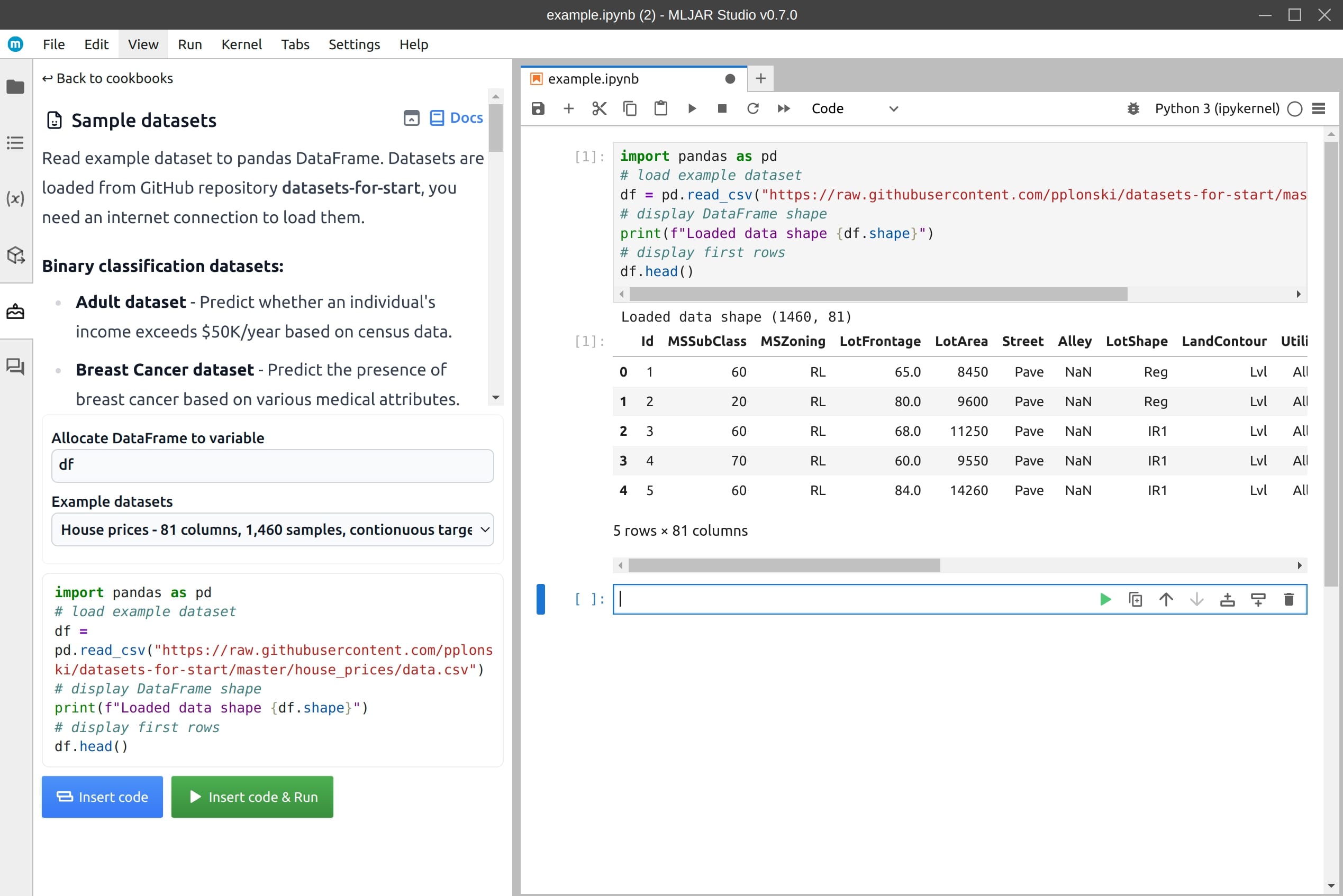
Task: Click the DataFrame output horizontal scrollbar
Action: (784, 566)
